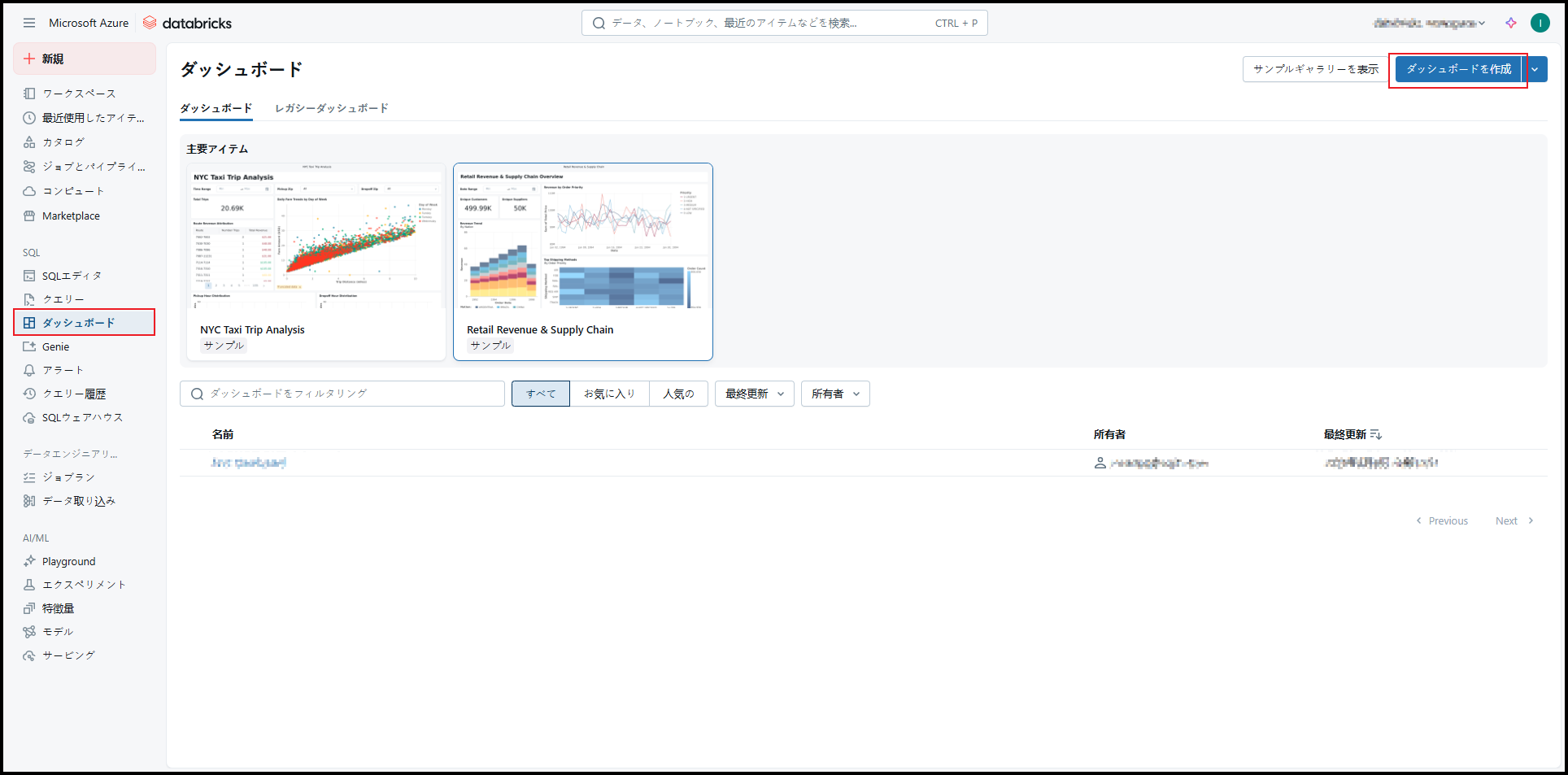1568x775 pixels.
Task: Open SQLウェアハウス icon
Action: 29,417
